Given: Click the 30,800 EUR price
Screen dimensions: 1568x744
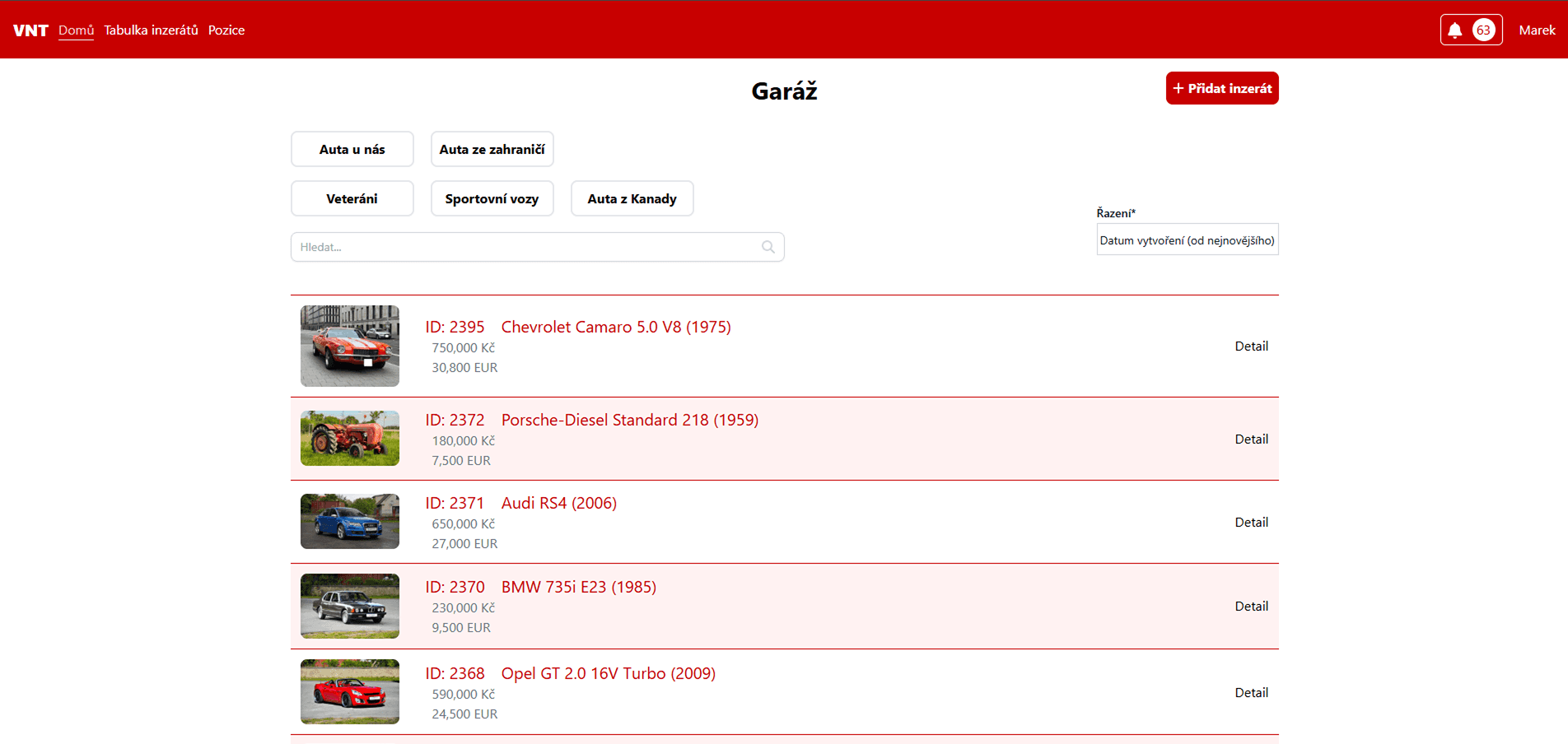Looking at the screenshot, I should (x=464, y=368).
